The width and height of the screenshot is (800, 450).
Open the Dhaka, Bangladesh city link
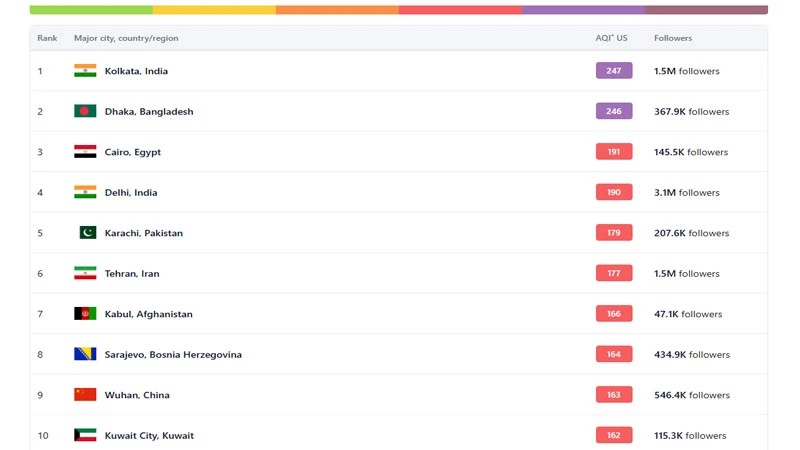[149, 112]
